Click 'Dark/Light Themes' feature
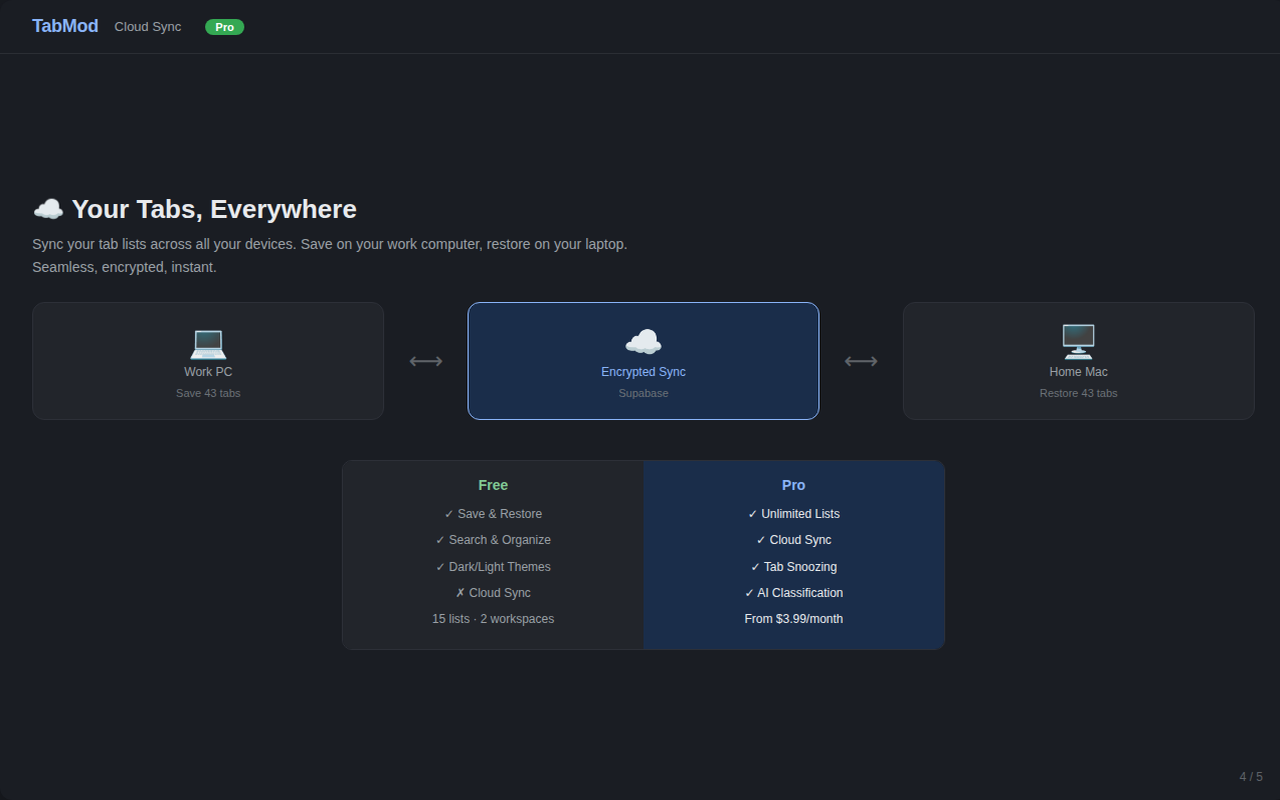 (x=493, y=567)
